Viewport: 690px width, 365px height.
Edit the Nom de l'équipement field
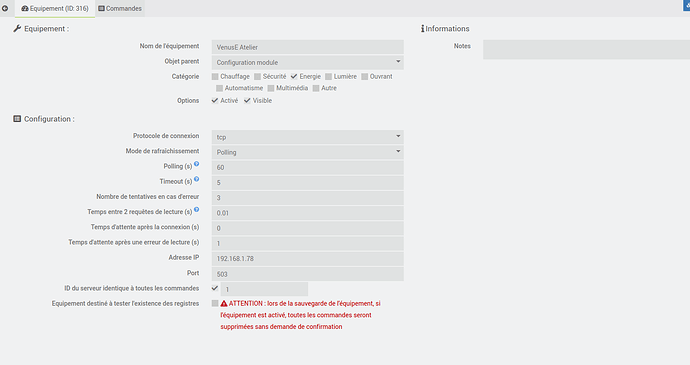click(308, 47)
